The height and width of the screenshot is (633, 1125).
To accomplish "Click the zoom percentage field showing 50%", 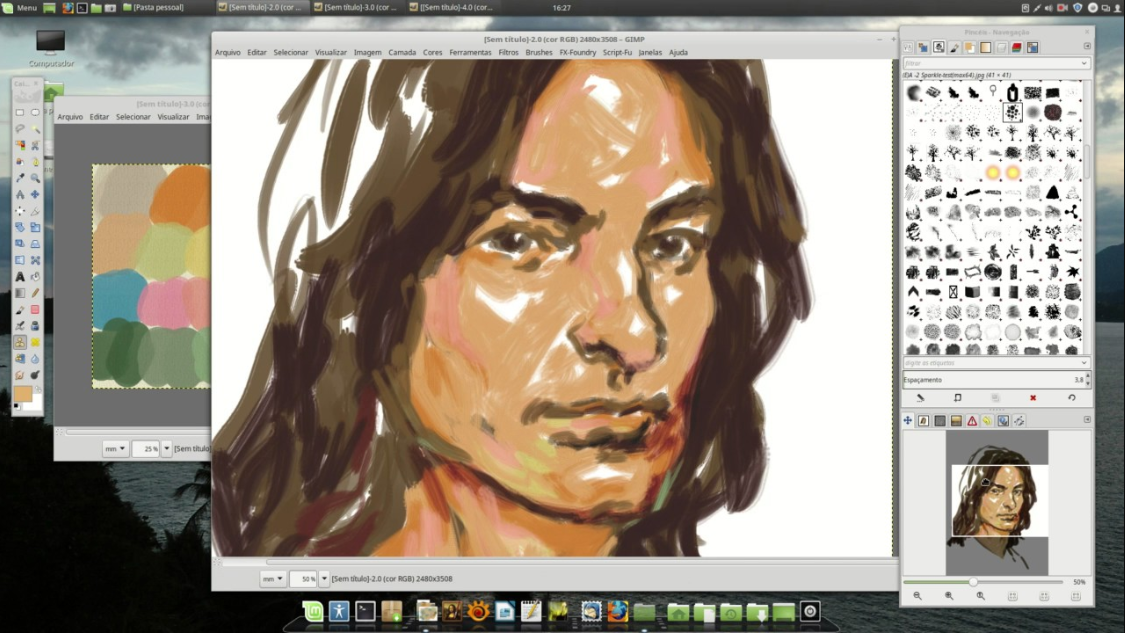I will (x=304, y=578).
